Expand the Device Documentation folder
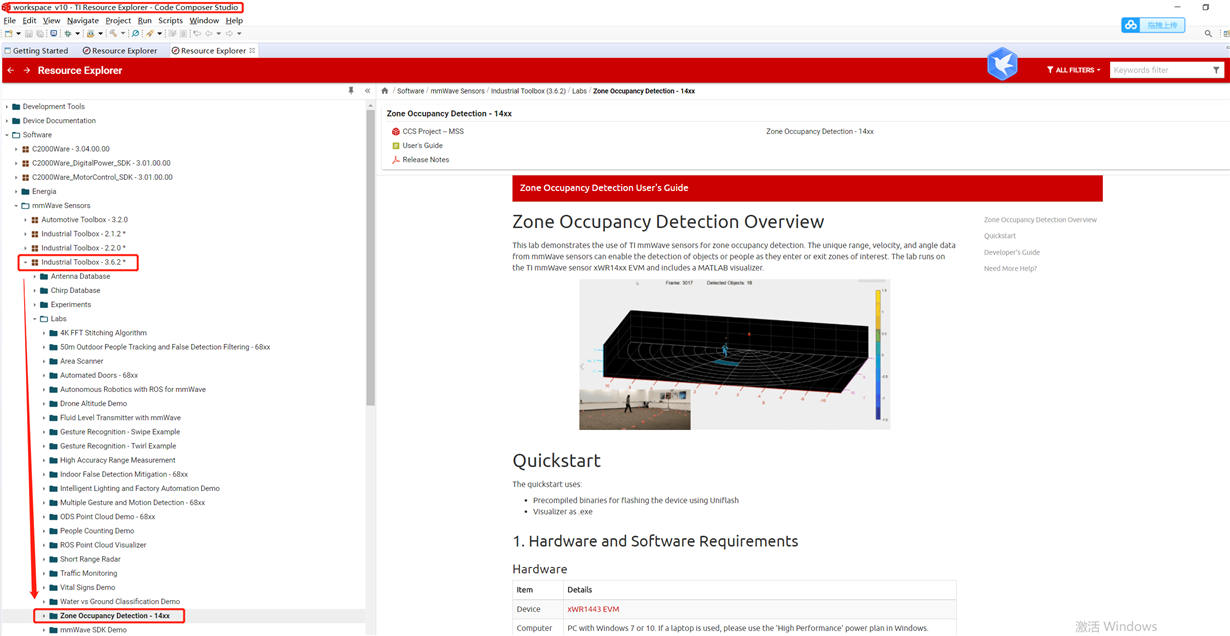Viewport: 1230px width, 636px height. (7, 120)
